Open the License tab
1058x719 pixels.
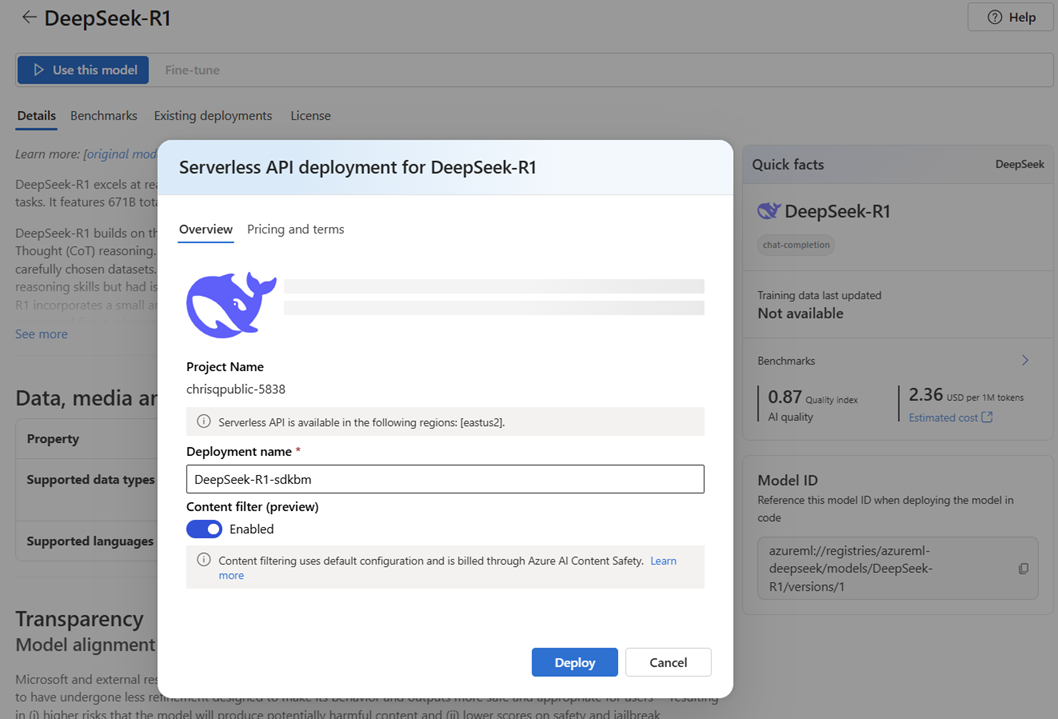(x=310, y=115)
